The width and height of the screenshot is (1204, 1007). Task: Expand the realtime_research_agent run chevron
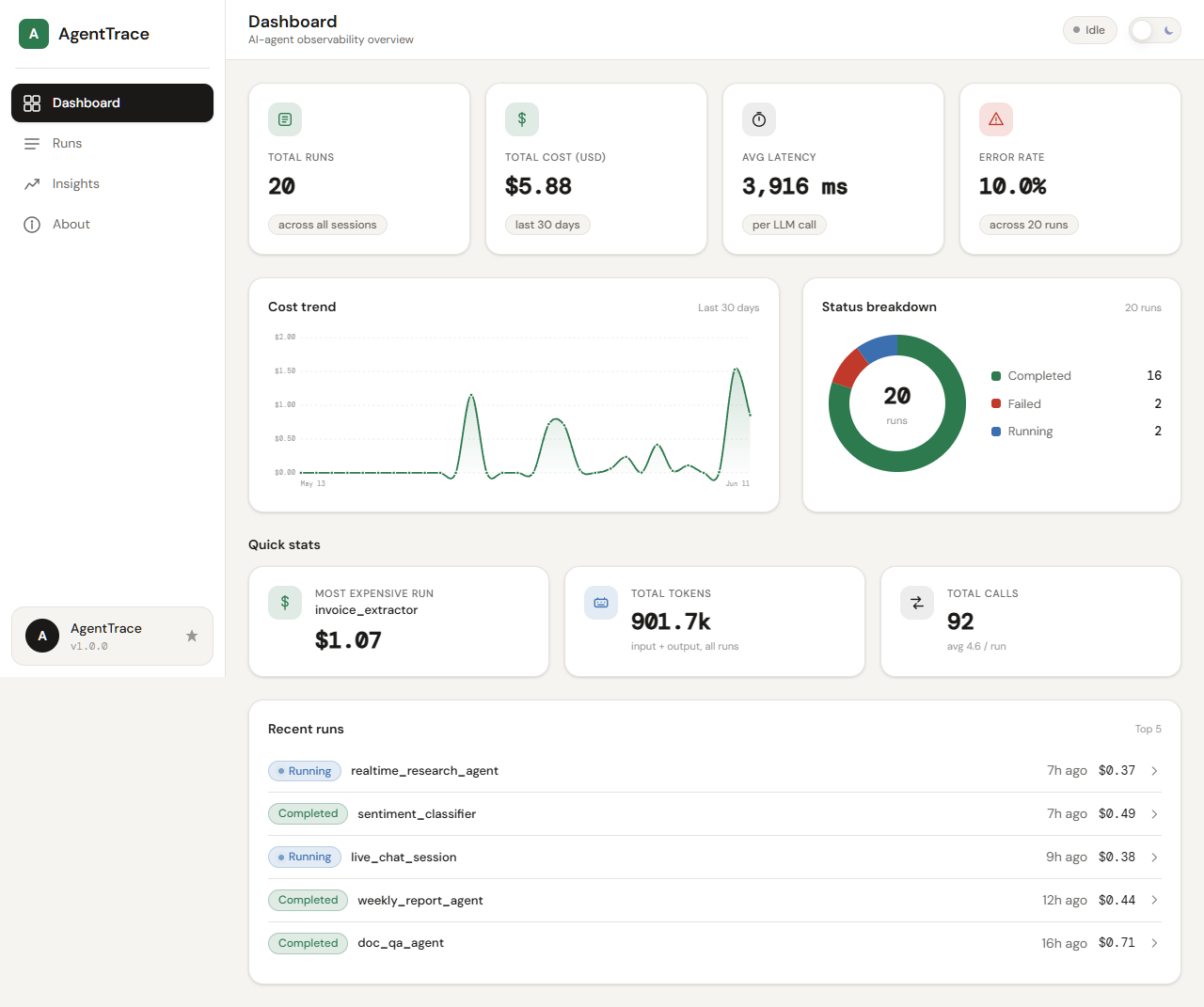click(x=1154, y=771)
